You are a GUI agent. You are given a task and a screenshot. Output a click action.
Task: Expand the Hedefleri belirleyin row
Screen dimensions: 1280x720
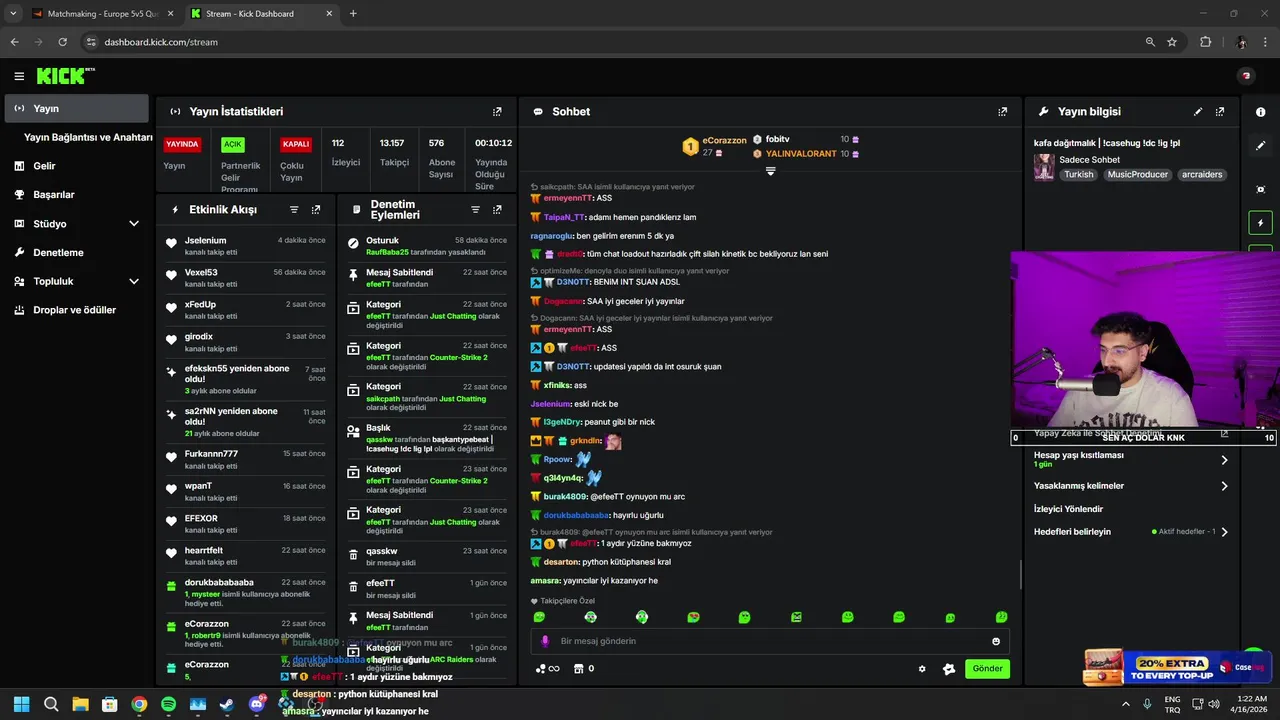[x=1224, y=532]
